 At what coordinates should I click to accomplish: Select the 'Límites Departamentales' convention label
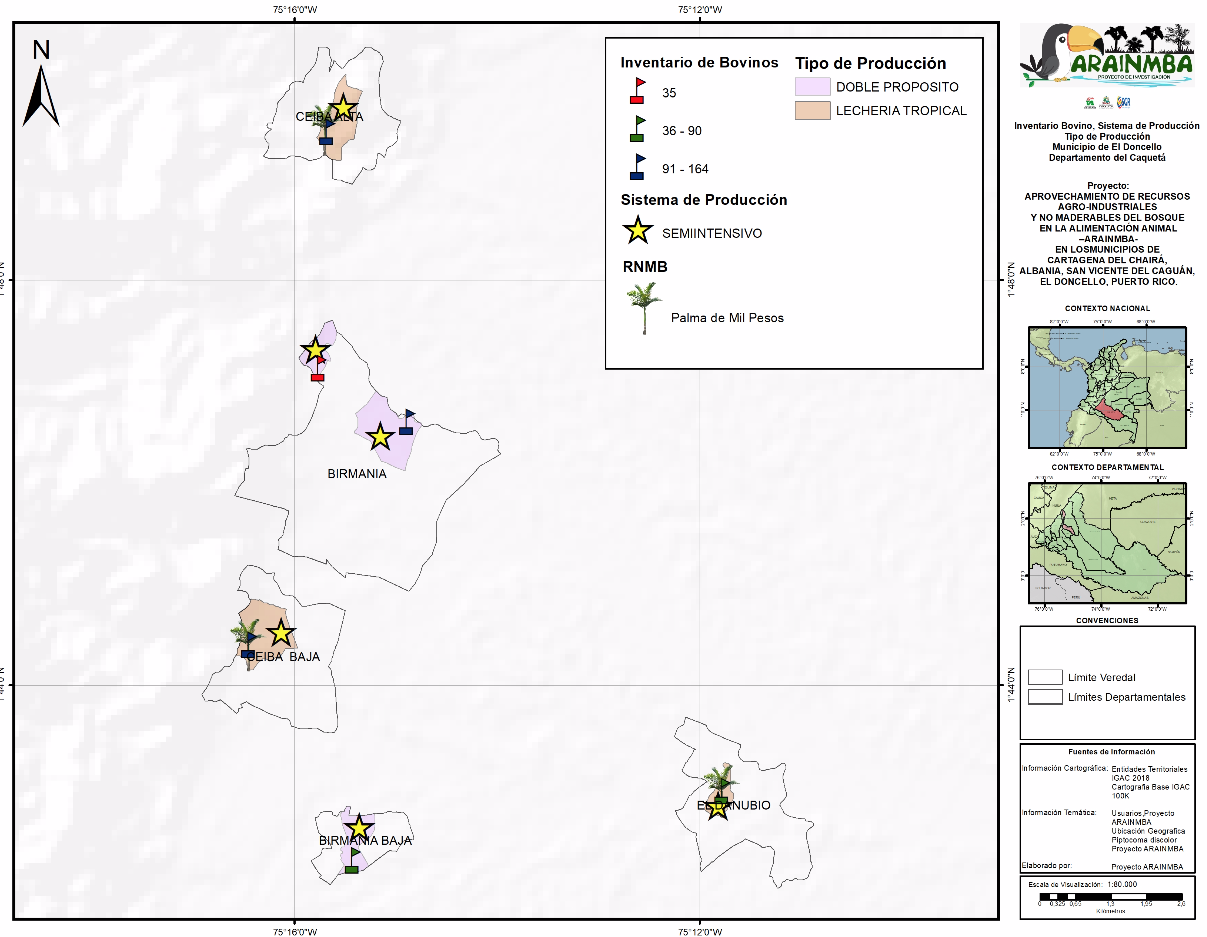[1127, 697]
